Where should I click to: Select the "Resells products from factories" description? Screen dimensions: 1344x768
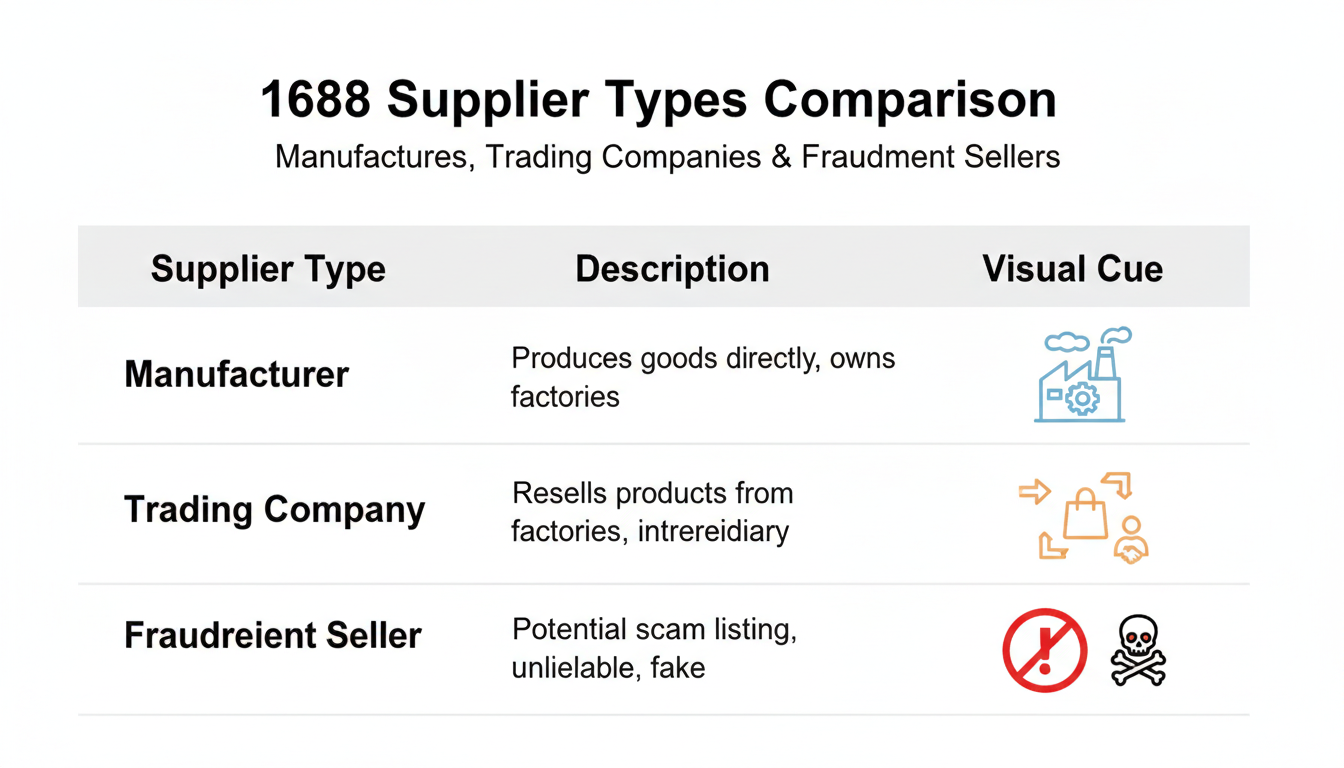pos(651,511)
